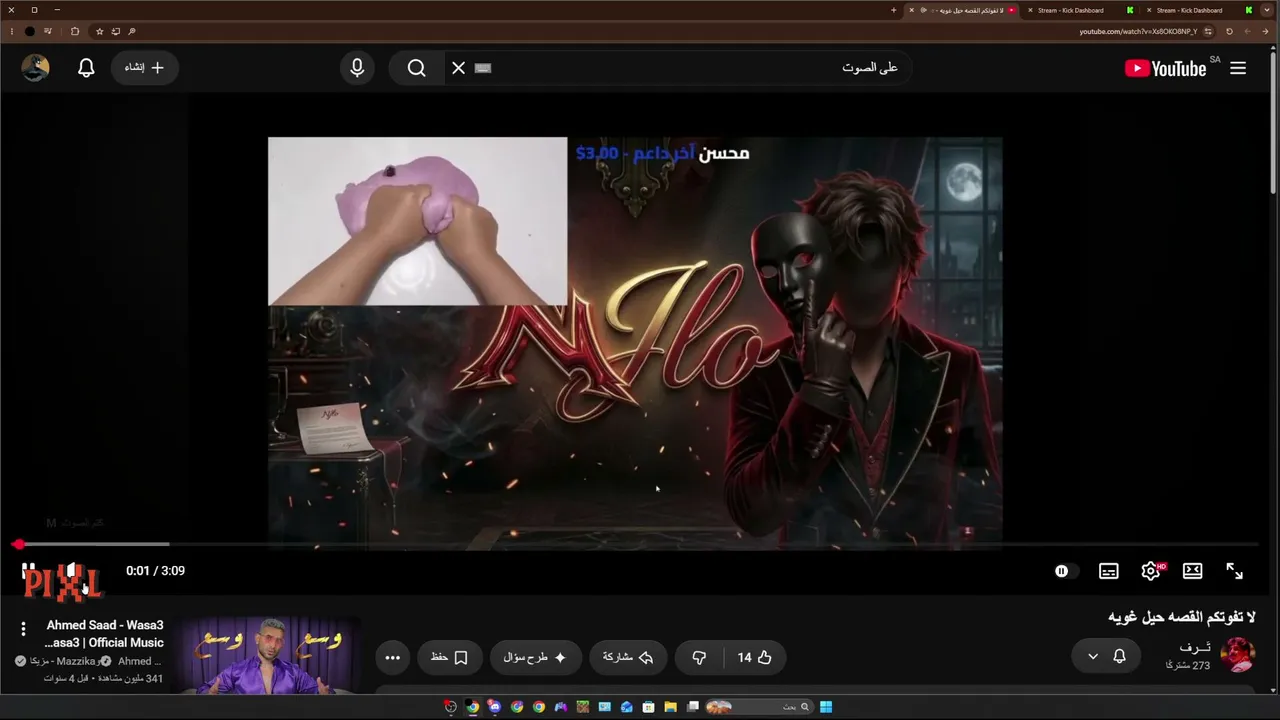Switch to the second Stream - Kick Dashboard tab
This screenshot has width=1280, height=720.
[x=1197, y=10]
